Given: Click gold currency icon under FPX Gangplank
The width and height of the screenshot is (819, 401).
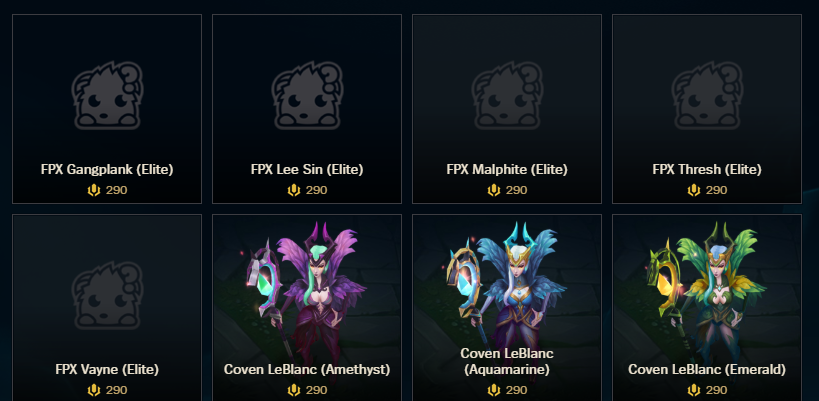Looking at the screenshot, I should click(x=93, y=190).
